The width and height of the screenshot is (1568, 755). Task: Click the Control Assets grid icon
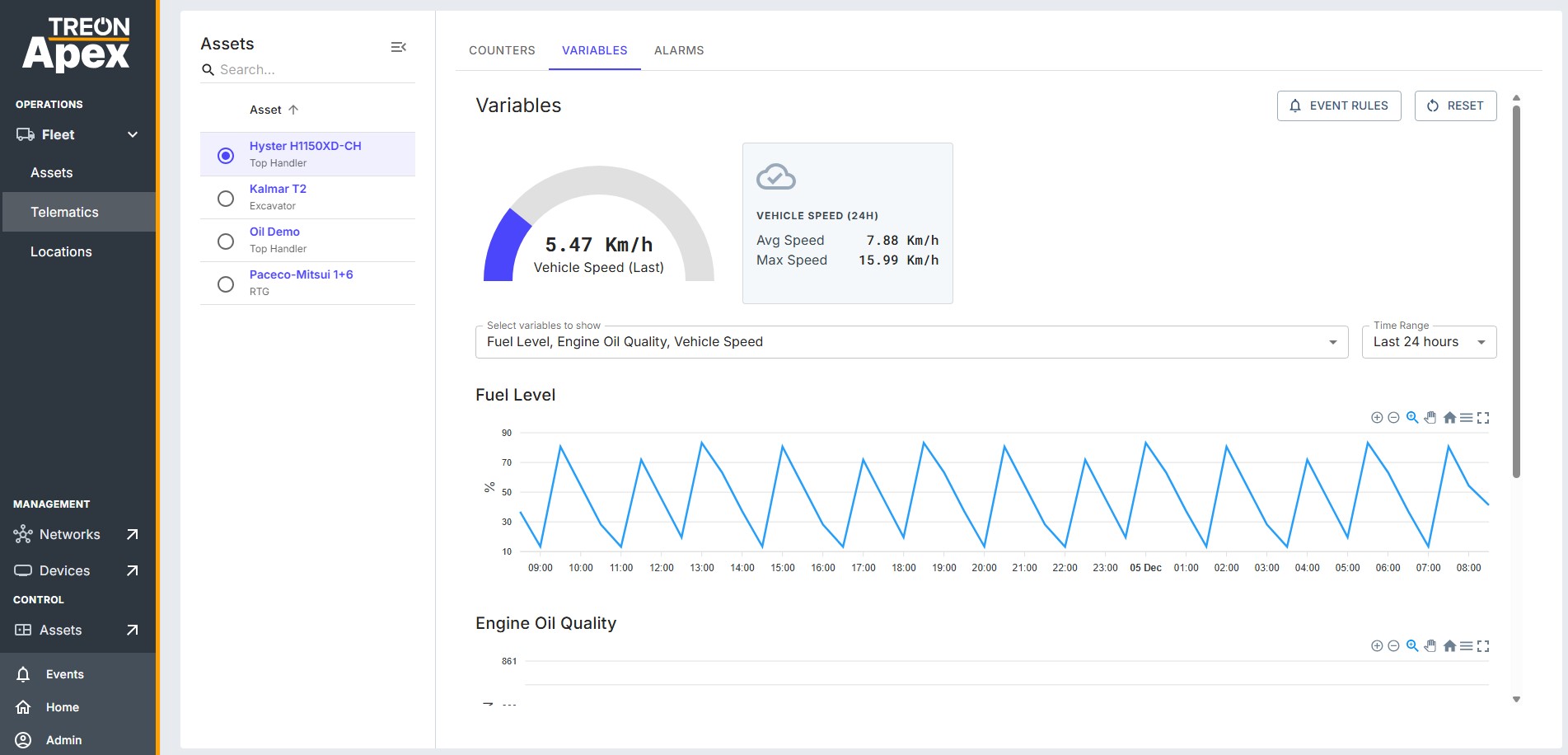[x=23, y=630]
